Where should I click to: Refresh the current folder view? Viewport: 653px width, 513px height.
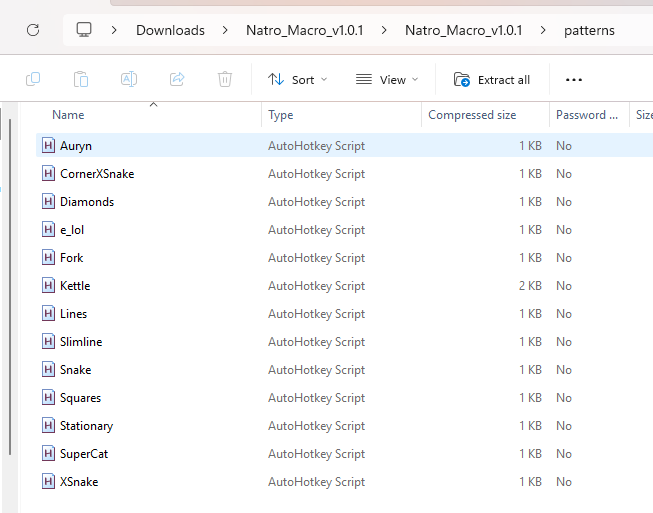coord(33,30)
